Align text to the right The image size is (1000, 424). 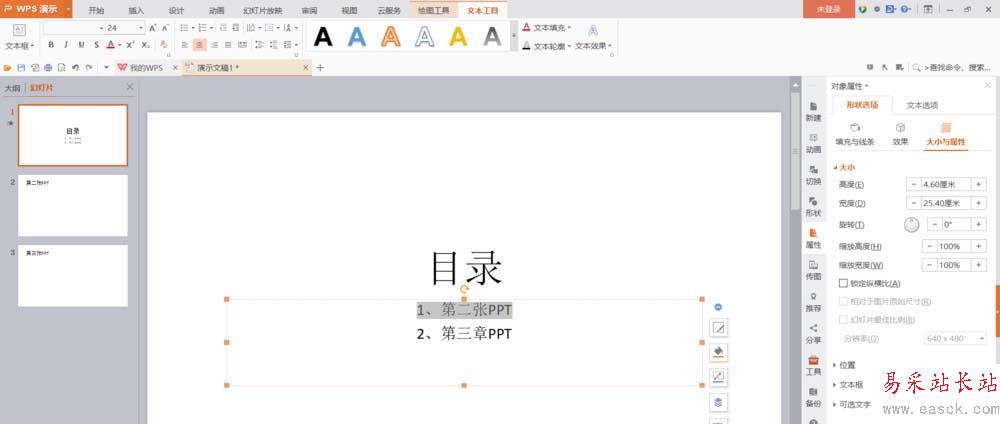tap(214, 45)
